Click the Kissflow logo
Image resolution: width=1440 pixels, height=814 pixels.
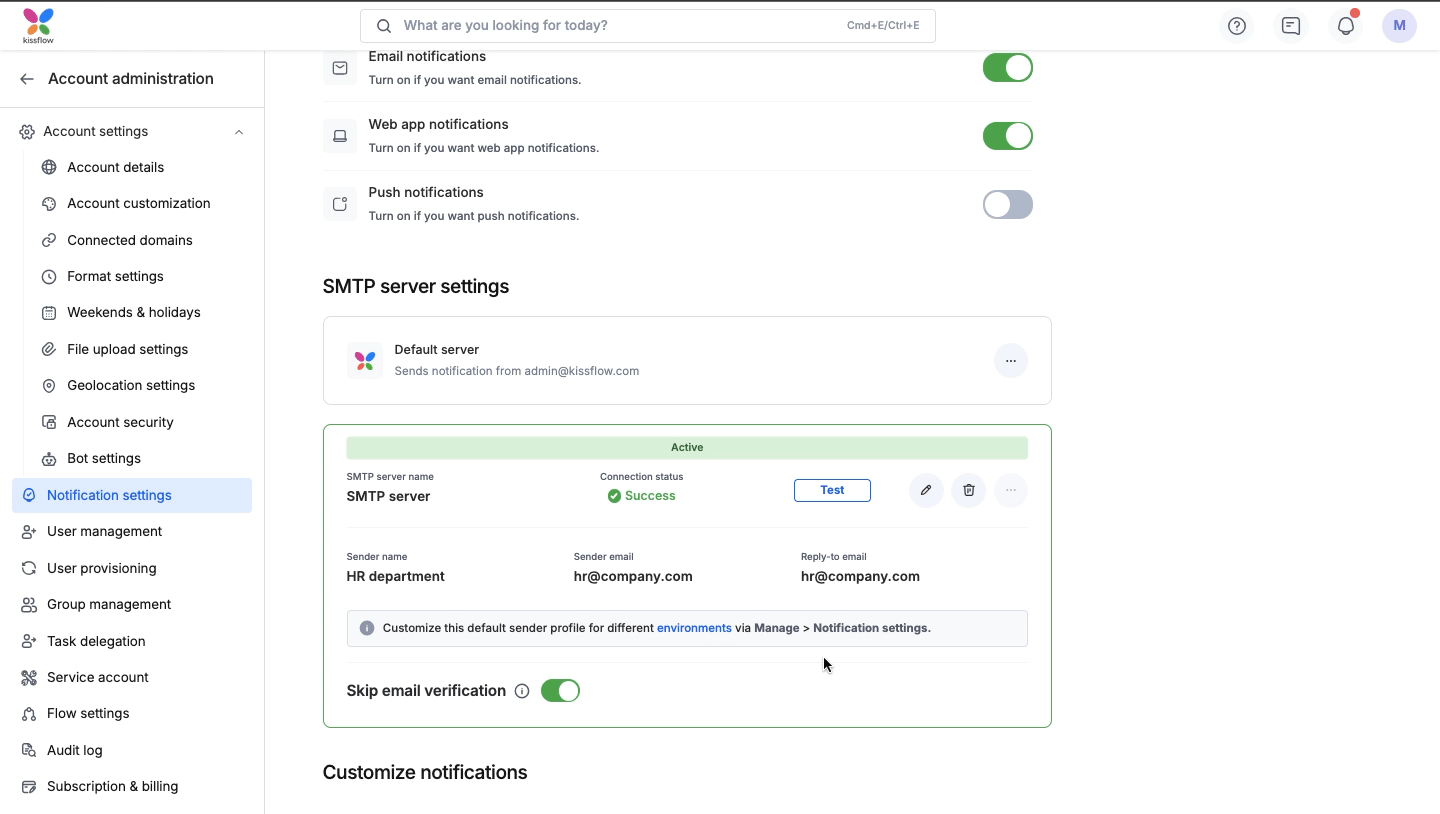[x=38, y=26]
